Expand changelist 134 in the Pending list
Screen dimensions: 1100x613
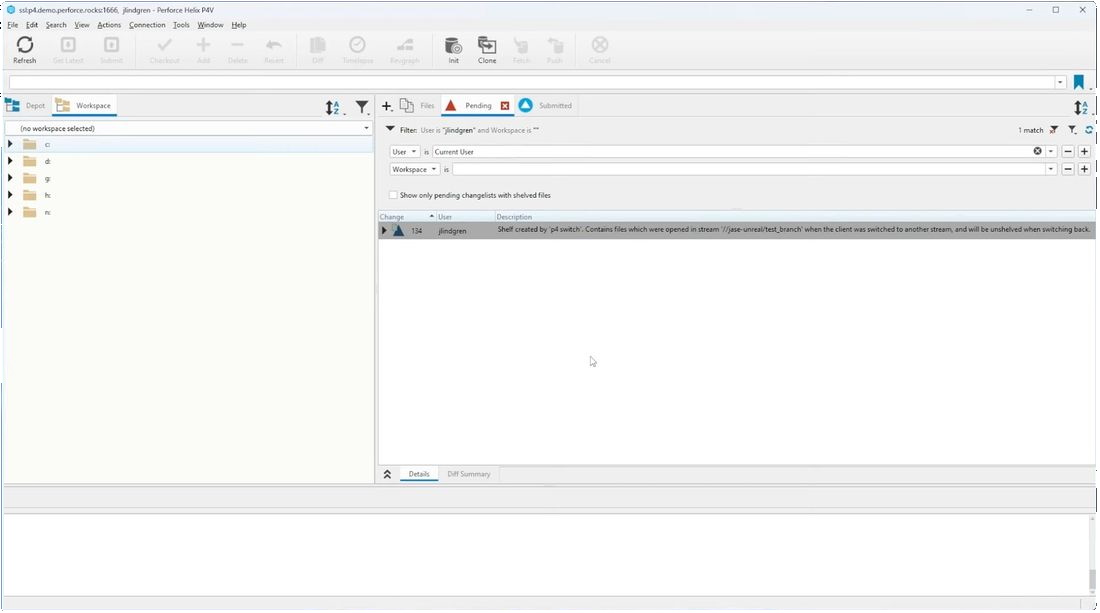tap(383, 230)
